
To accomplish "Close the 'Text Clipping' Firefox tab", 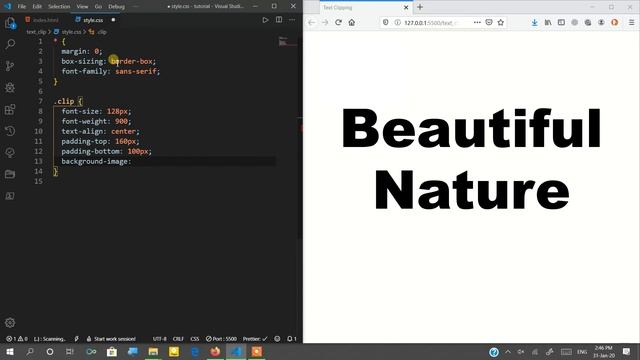I will tap(406, 7).
